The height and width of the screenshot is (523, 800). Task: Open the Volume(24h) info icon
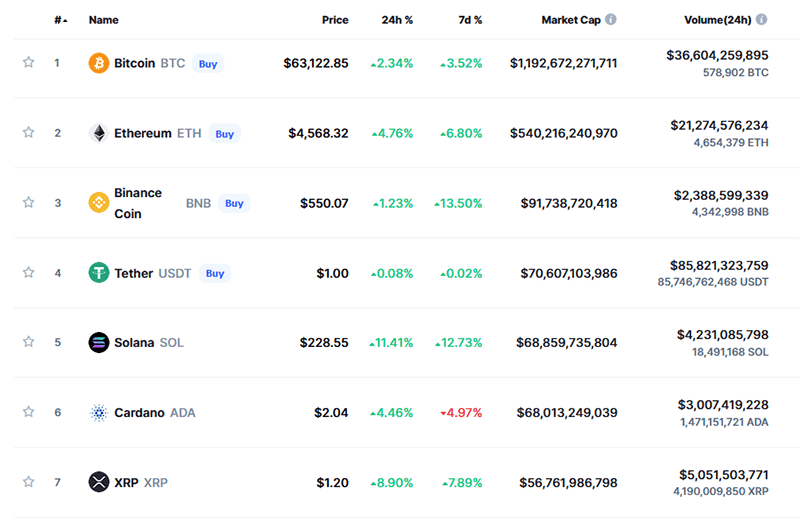[761, 19]
